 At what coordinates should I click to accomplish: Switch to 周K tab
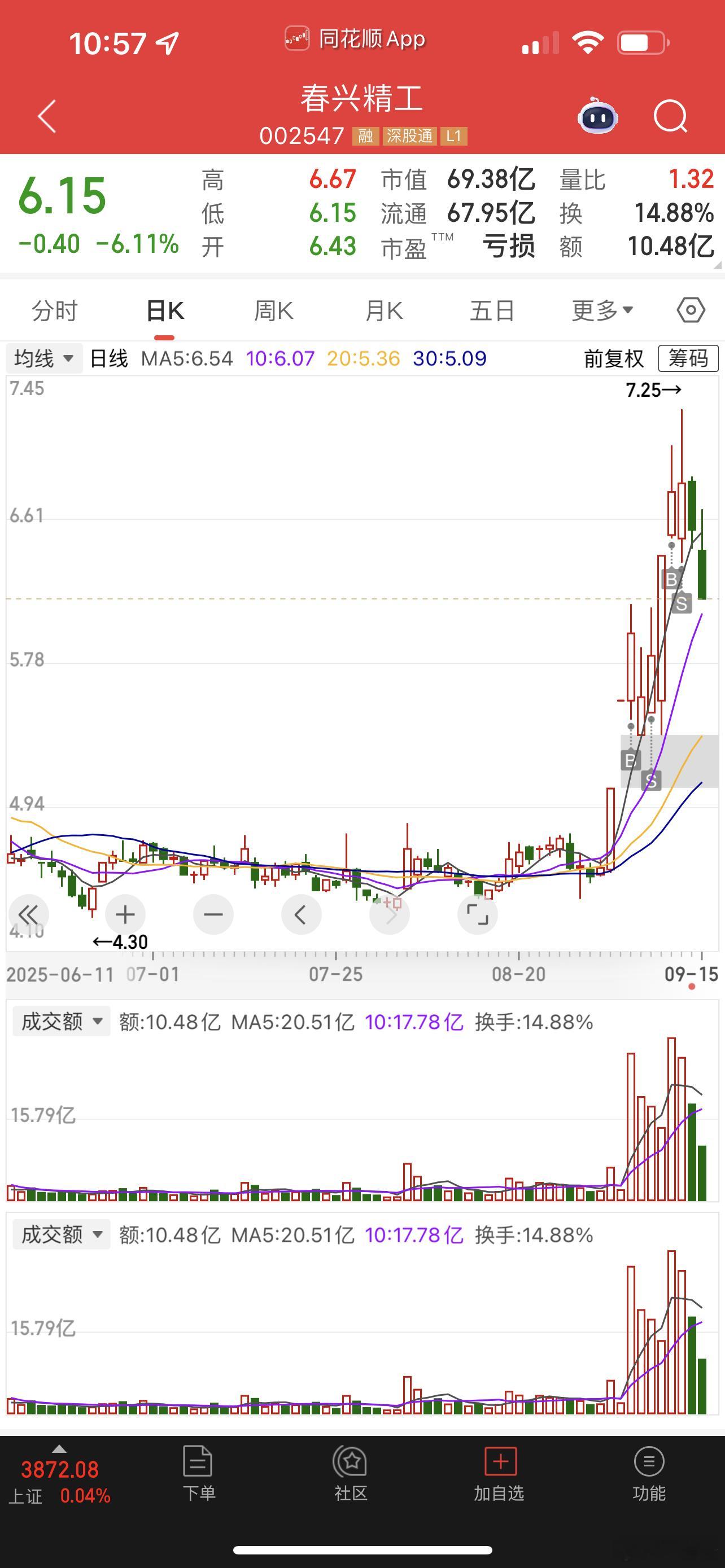tap(273, 310)
